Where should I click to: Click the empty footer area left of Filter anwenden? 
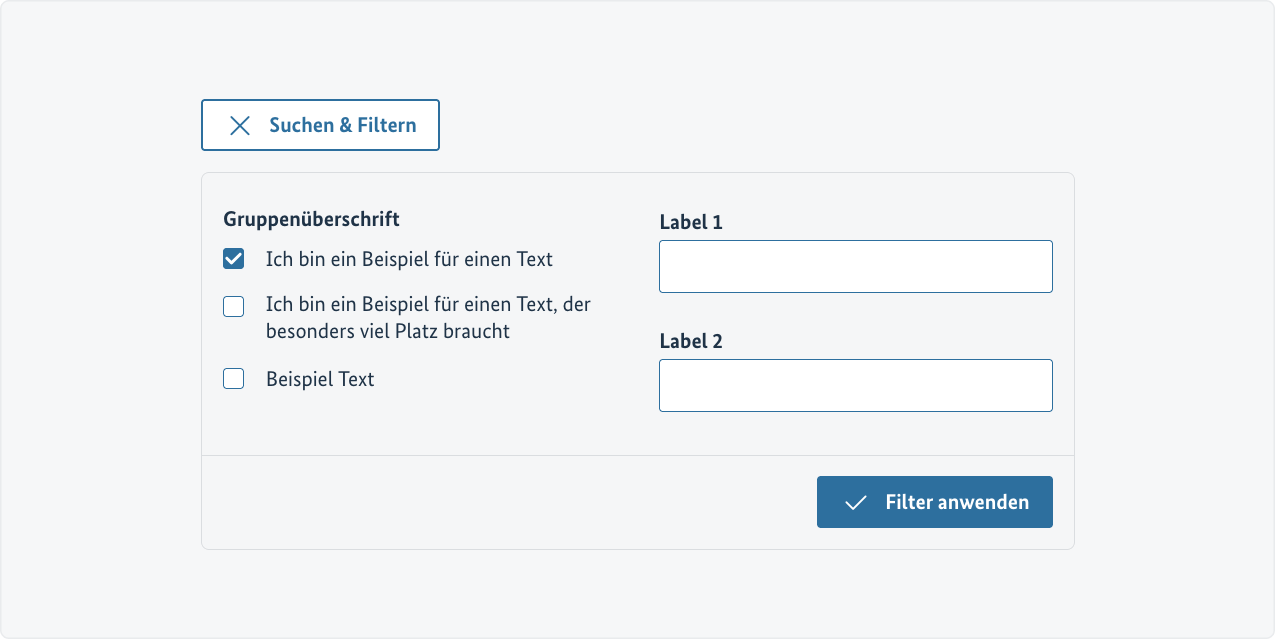pyautogui.click(x=500, y=502)
